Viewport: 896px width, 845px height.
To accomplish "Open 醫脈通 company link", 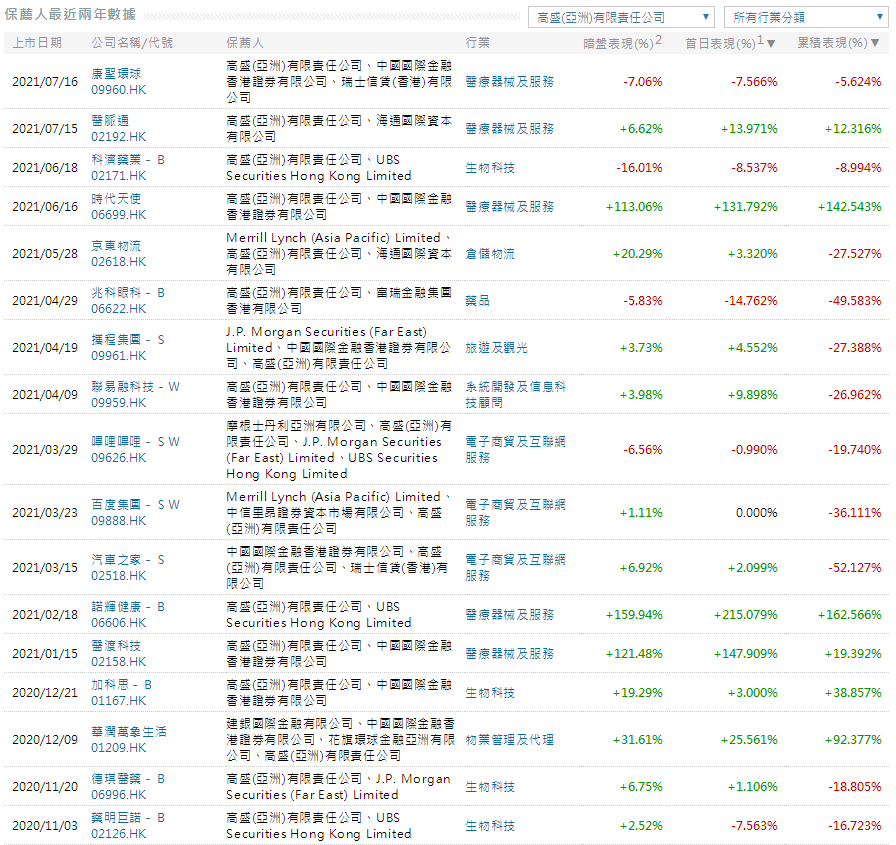I will tap(110, 121).
